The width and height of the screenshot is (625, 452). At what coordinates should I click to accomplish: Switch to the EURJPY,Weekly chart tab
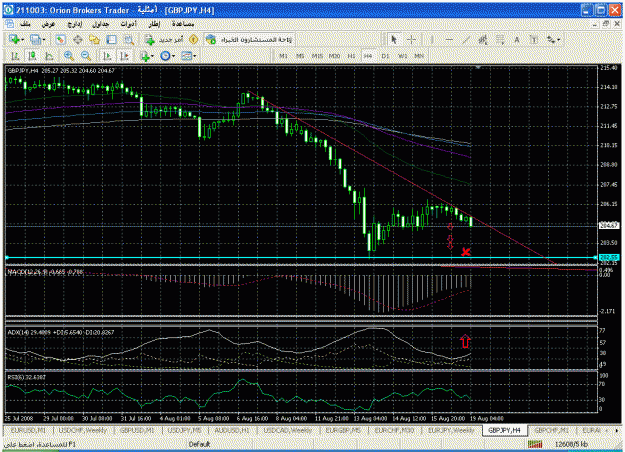[x=451, y=430]
